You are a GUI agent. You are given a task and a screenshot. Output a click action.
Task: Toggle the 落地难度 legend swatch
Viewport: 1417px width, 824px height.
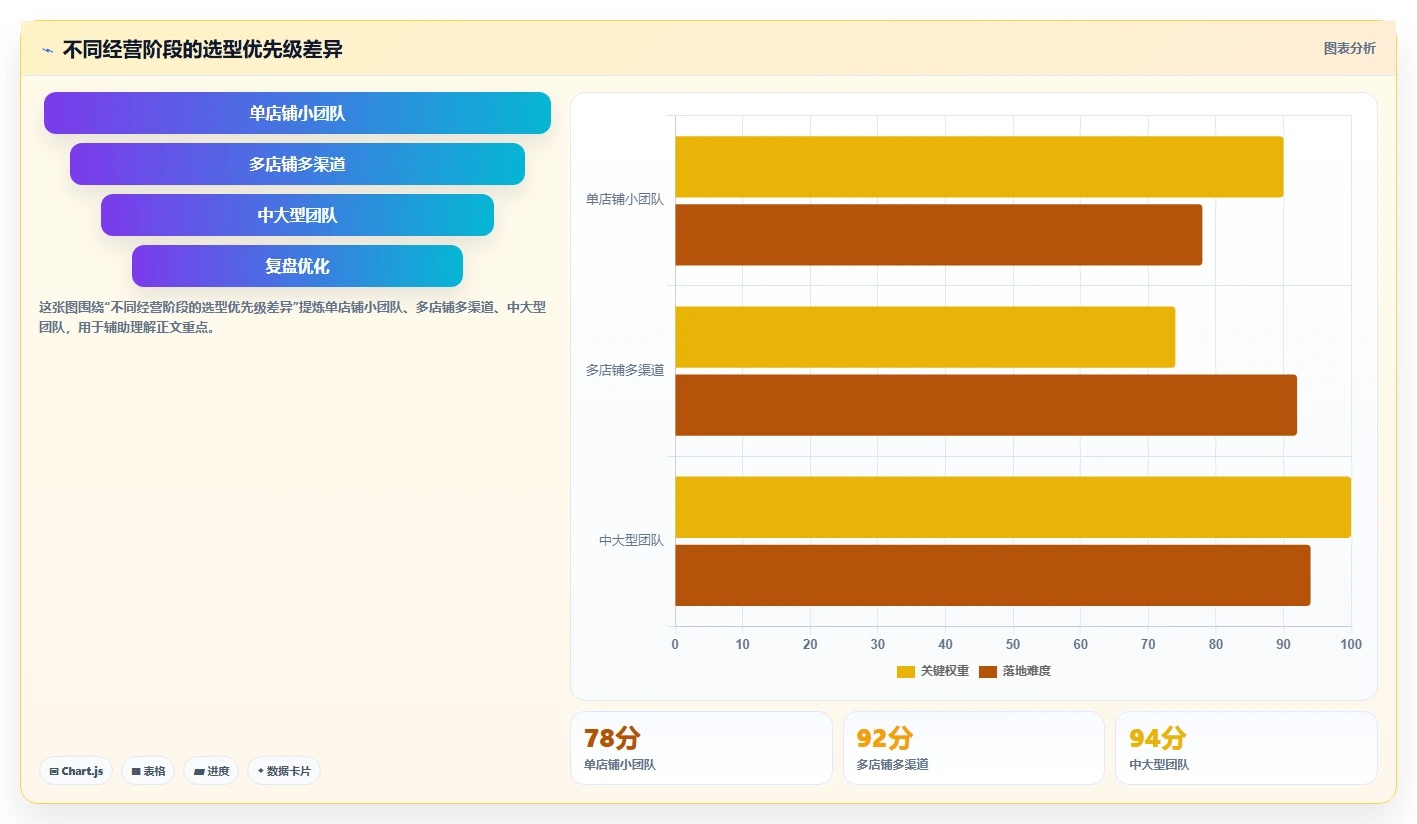pos(988,671)
